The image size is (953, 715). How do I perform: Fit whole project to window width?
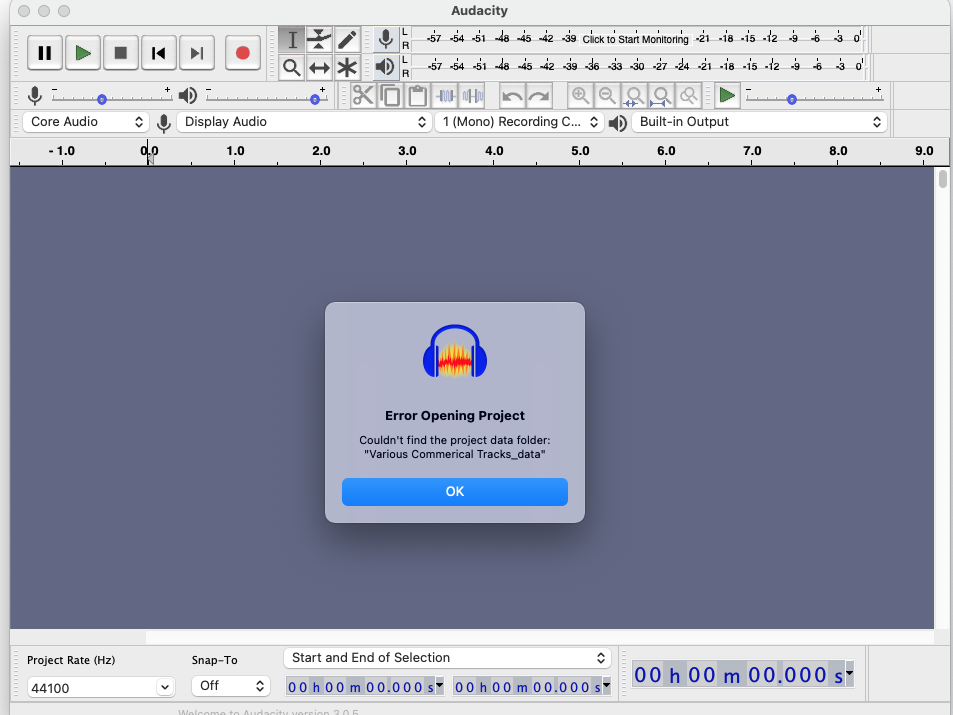(661, 95)
